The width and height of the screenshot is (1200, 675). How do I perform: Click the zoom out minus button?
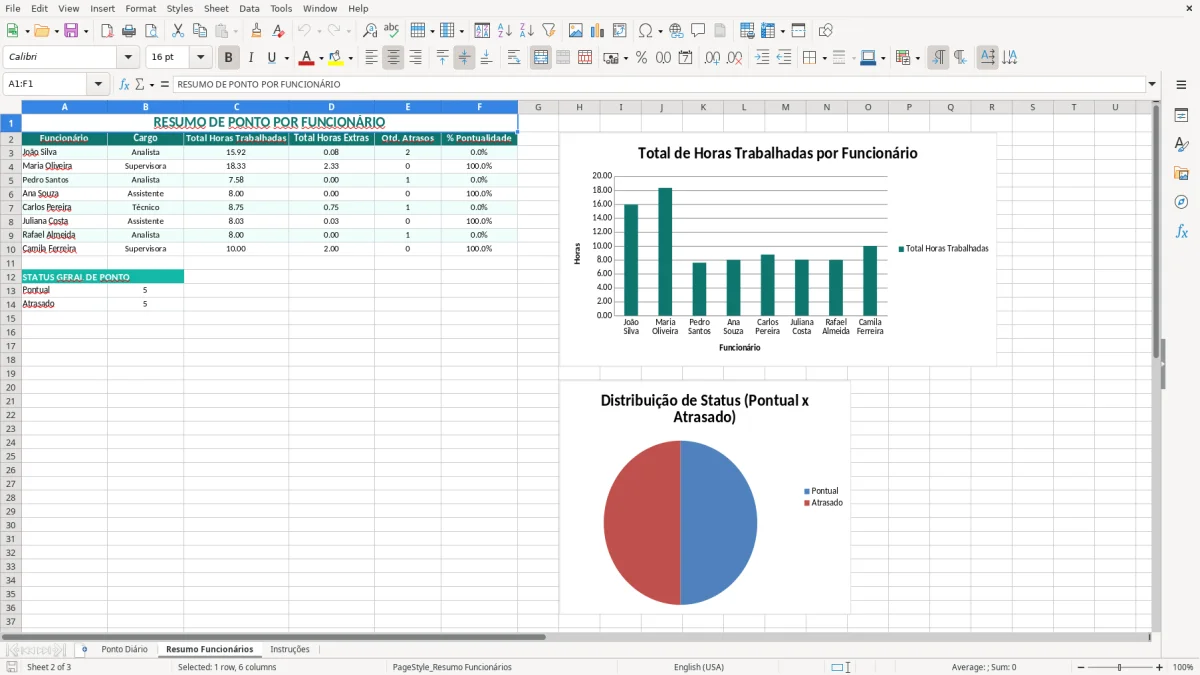click(1081, 667)
